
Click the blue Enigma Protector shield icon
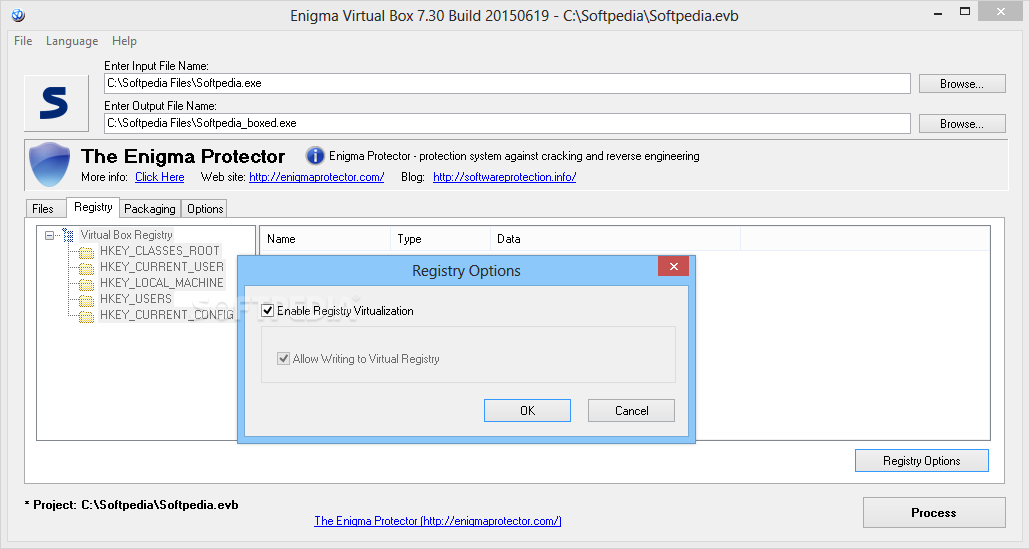[50, 164]
